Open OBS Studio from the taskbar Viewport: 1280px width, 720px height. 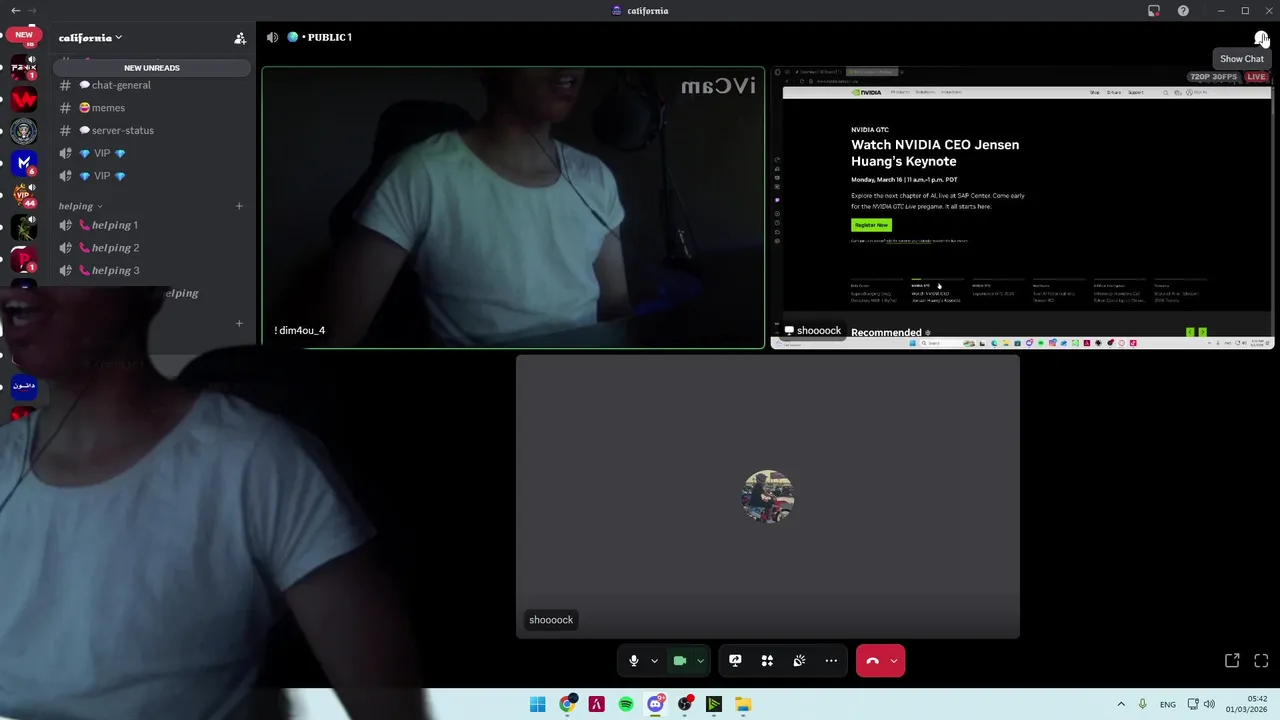[x=685, y=704]
